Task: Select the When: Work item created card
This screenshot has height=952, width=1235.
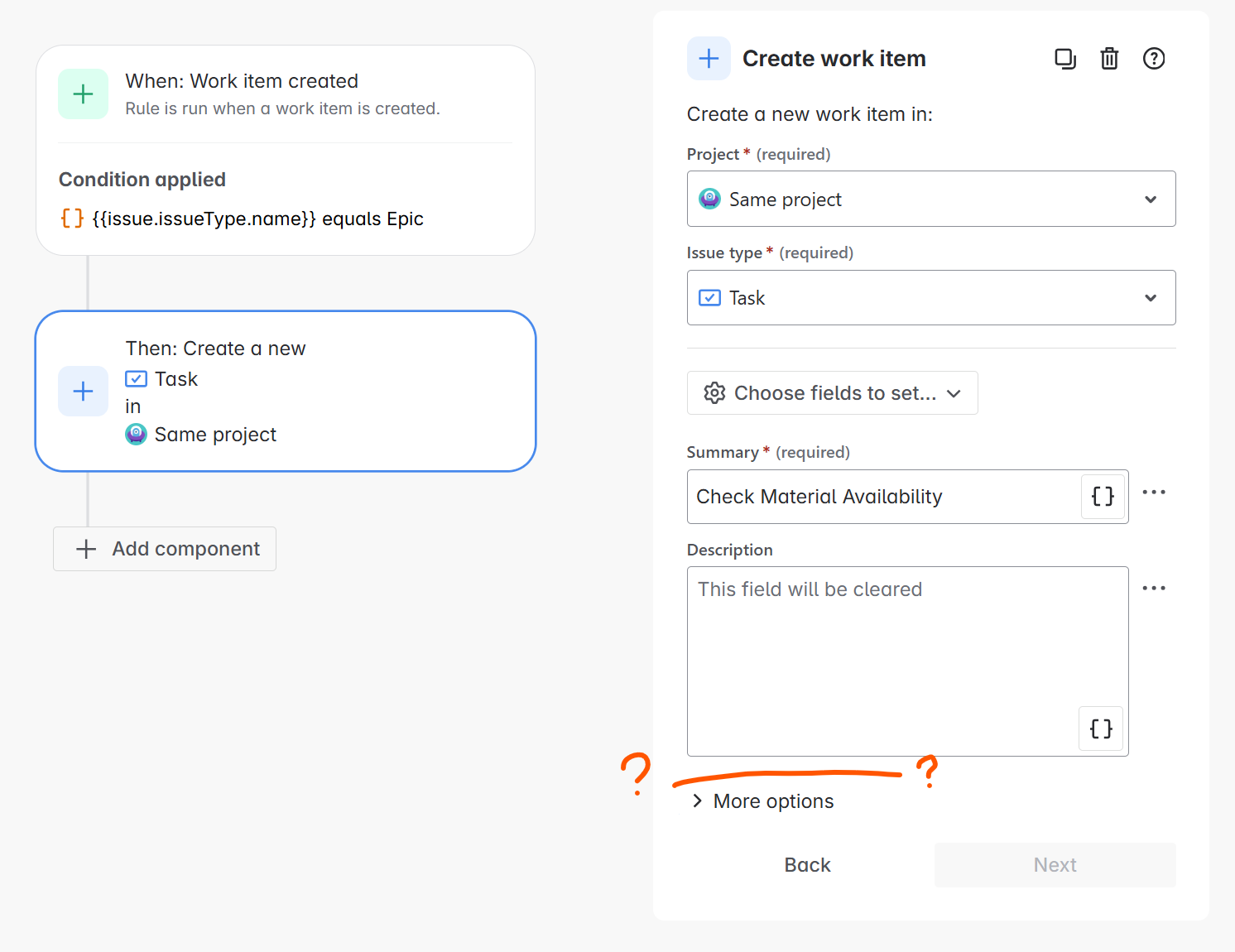Action: (x=286, y=150)
